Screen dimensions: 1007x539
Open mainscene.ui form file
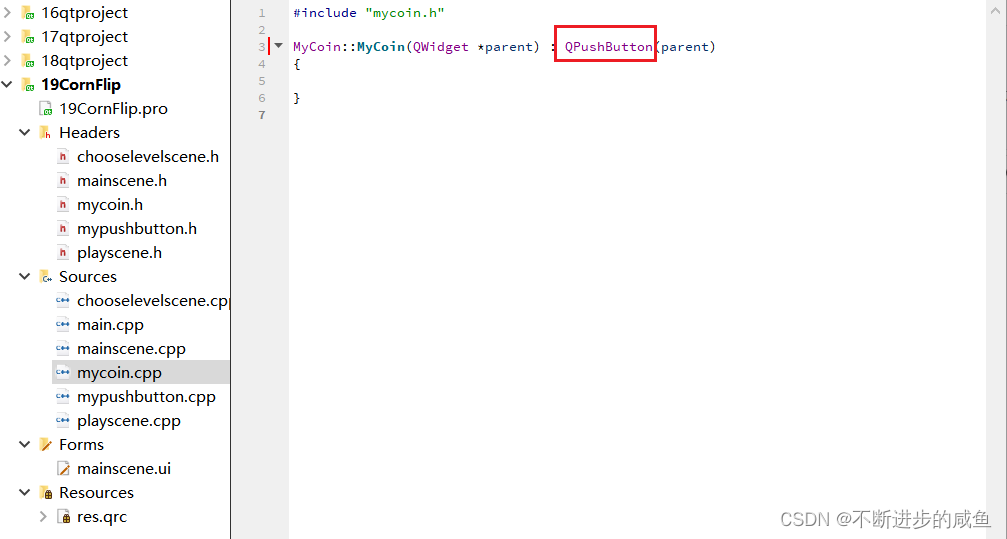click(x=124, y=469)
